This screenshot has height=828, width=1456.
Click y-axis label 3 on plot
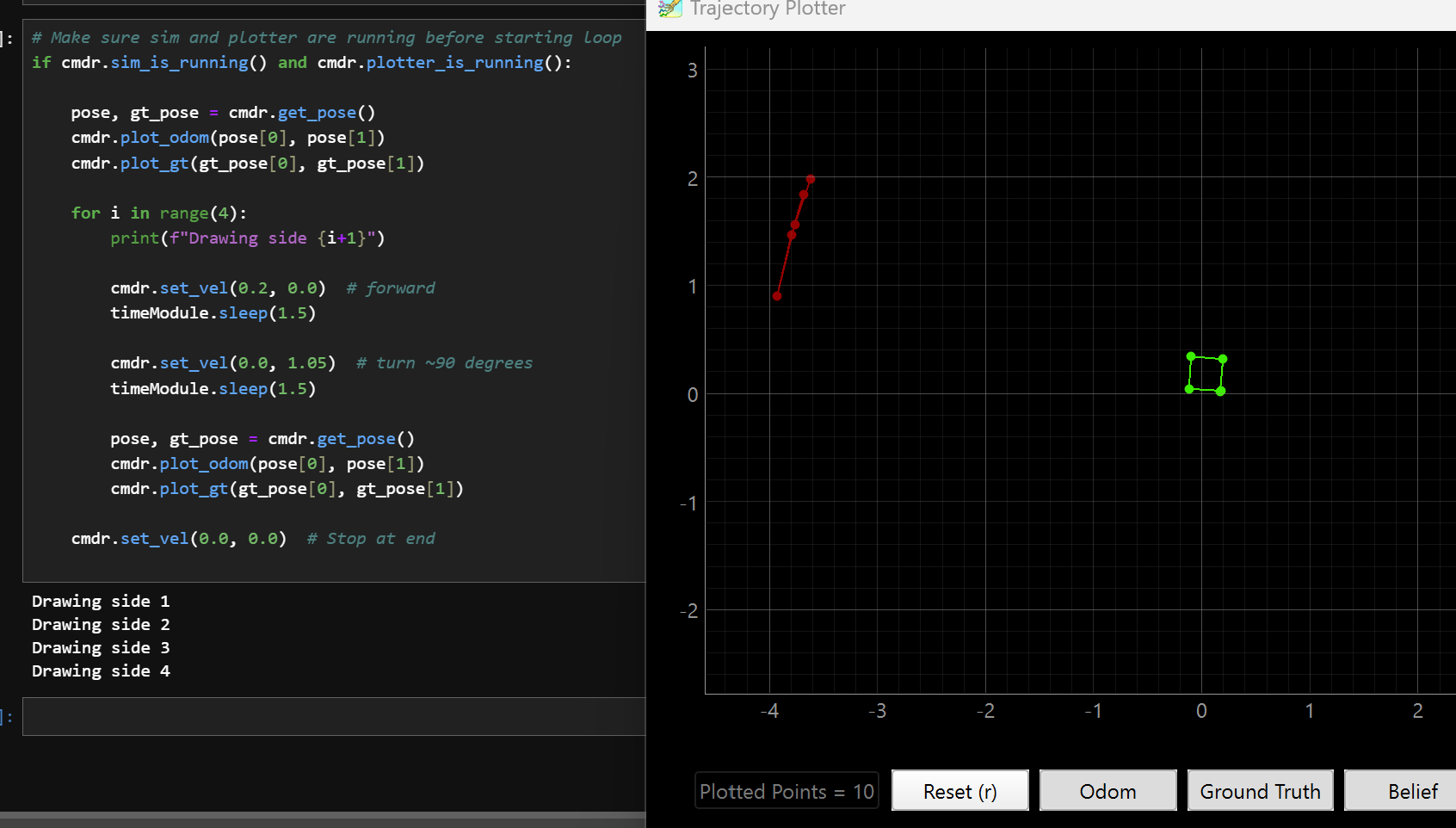693,71
